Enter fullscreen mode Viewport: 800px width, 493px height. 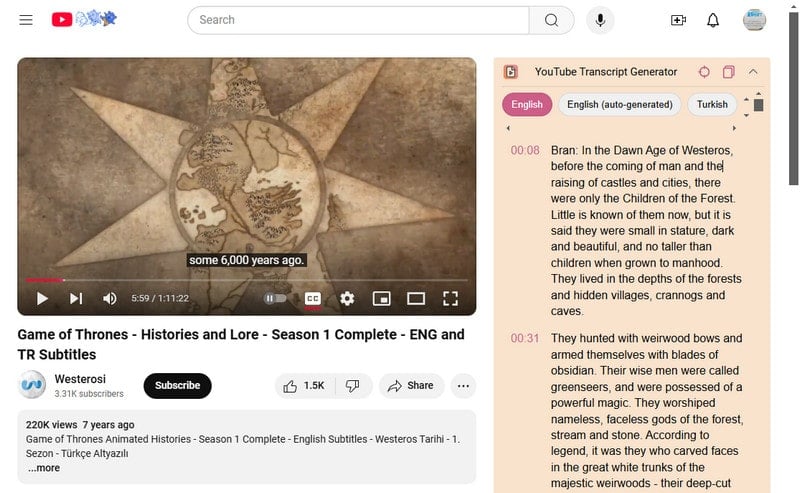tap(450, 299)
